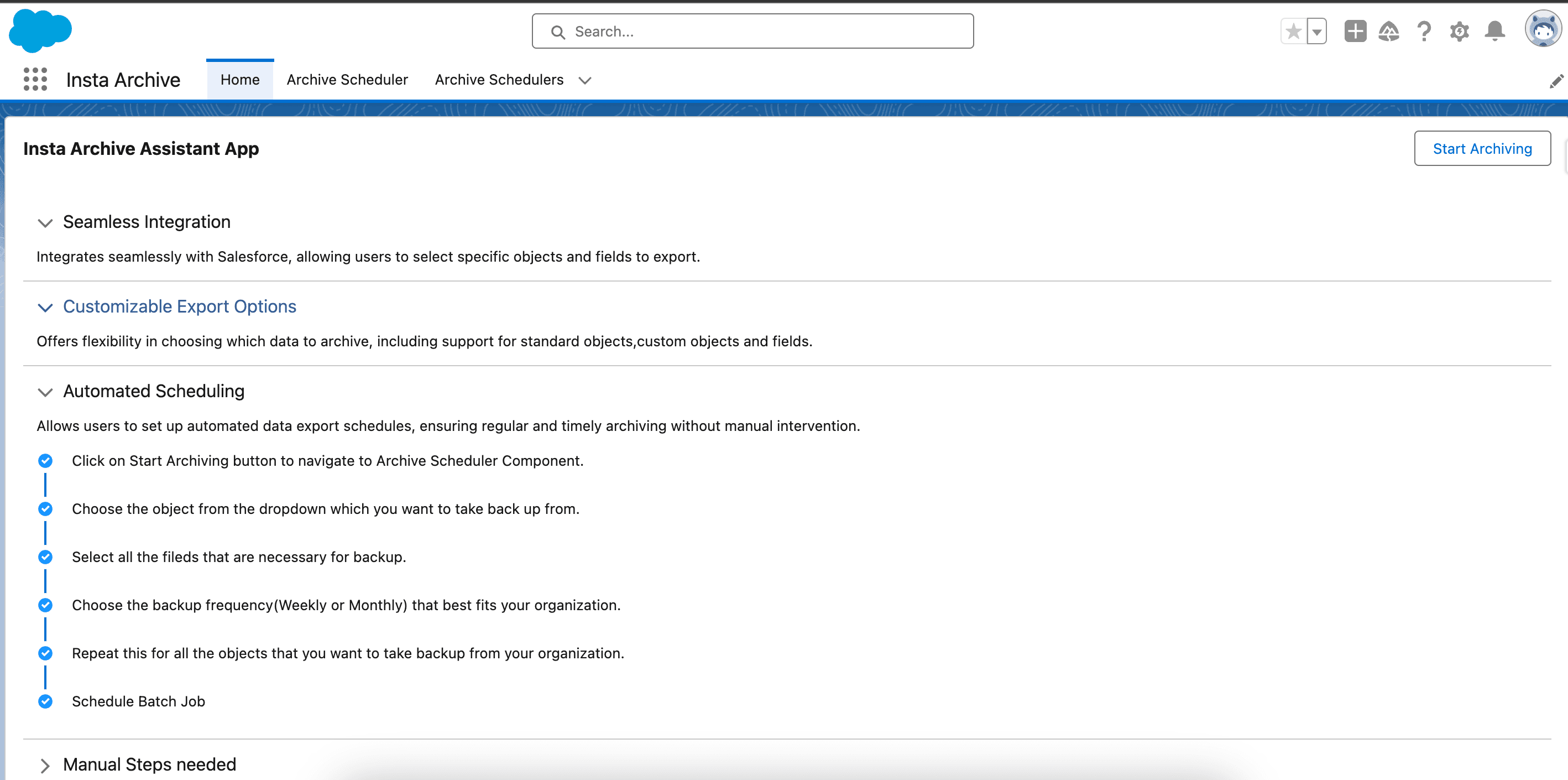Open the Trailhead guidance icon
The width and height of the screenshot is (1568, 780).
[1388, 31]
